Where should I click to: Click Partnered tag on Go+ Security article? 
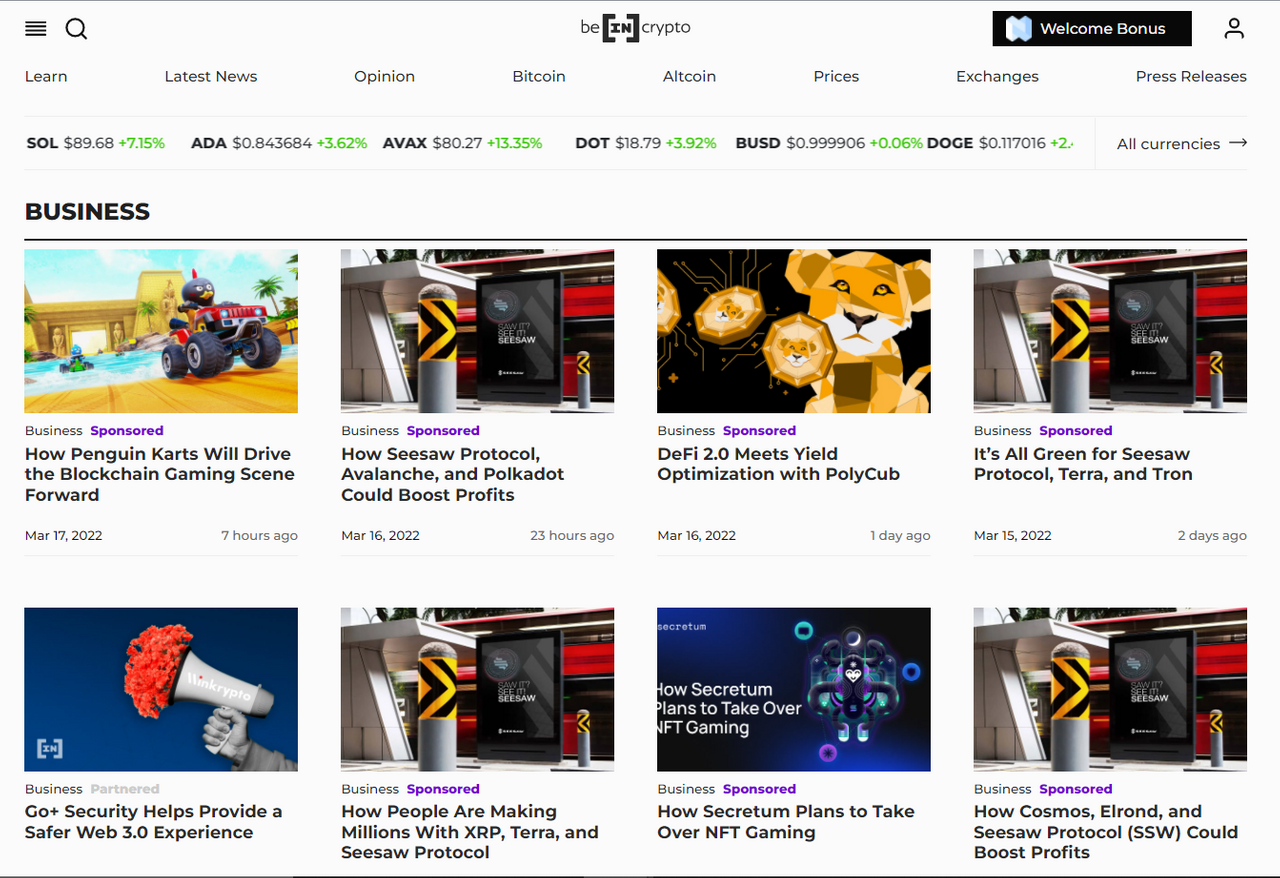pos(125,789)
